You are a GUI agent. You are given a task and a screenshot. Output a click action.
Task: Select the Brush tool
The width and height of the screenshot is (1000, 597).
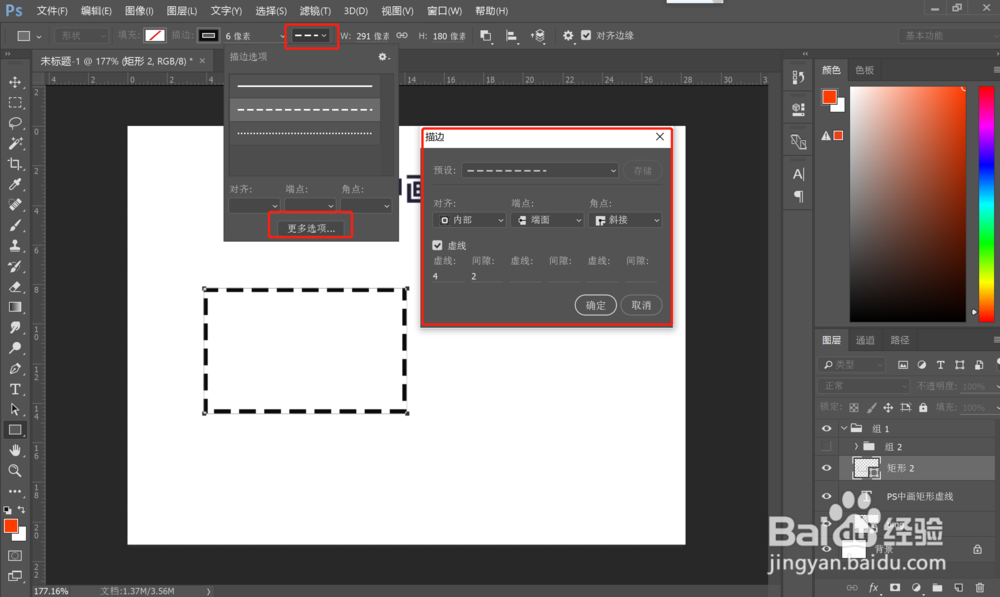[x=15, y=225]
